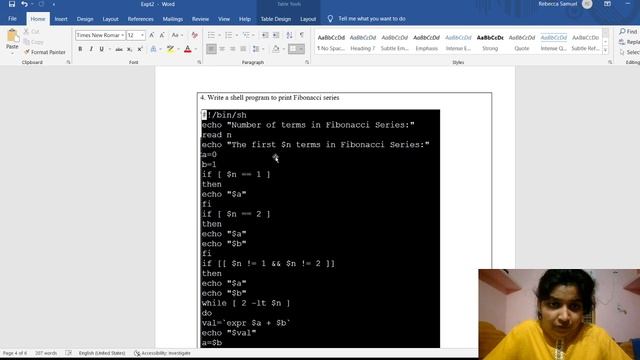The image size is (640, 360).
Task: Click the Text Effects icon
Action: pyautogui.click(x=153, y=49)
